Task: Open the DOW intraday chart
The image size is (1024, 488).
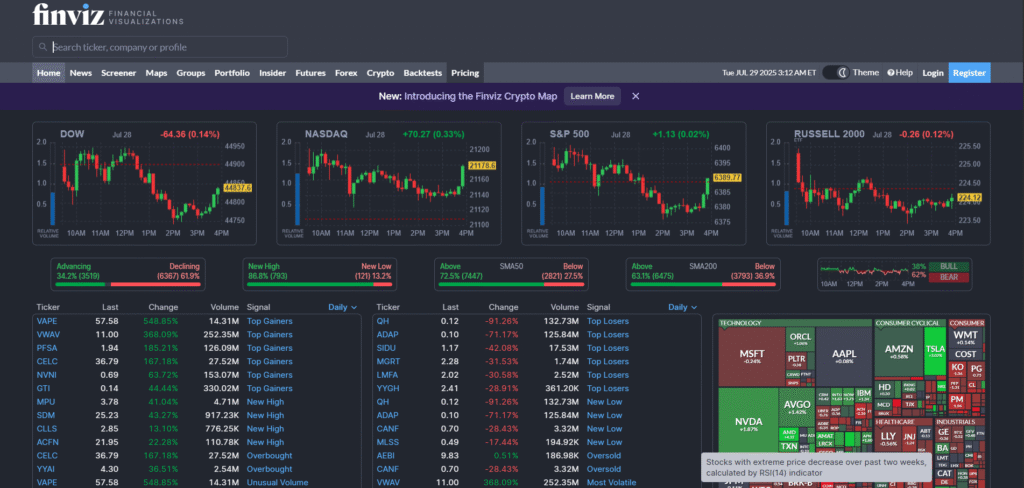Action: [144, 184]
